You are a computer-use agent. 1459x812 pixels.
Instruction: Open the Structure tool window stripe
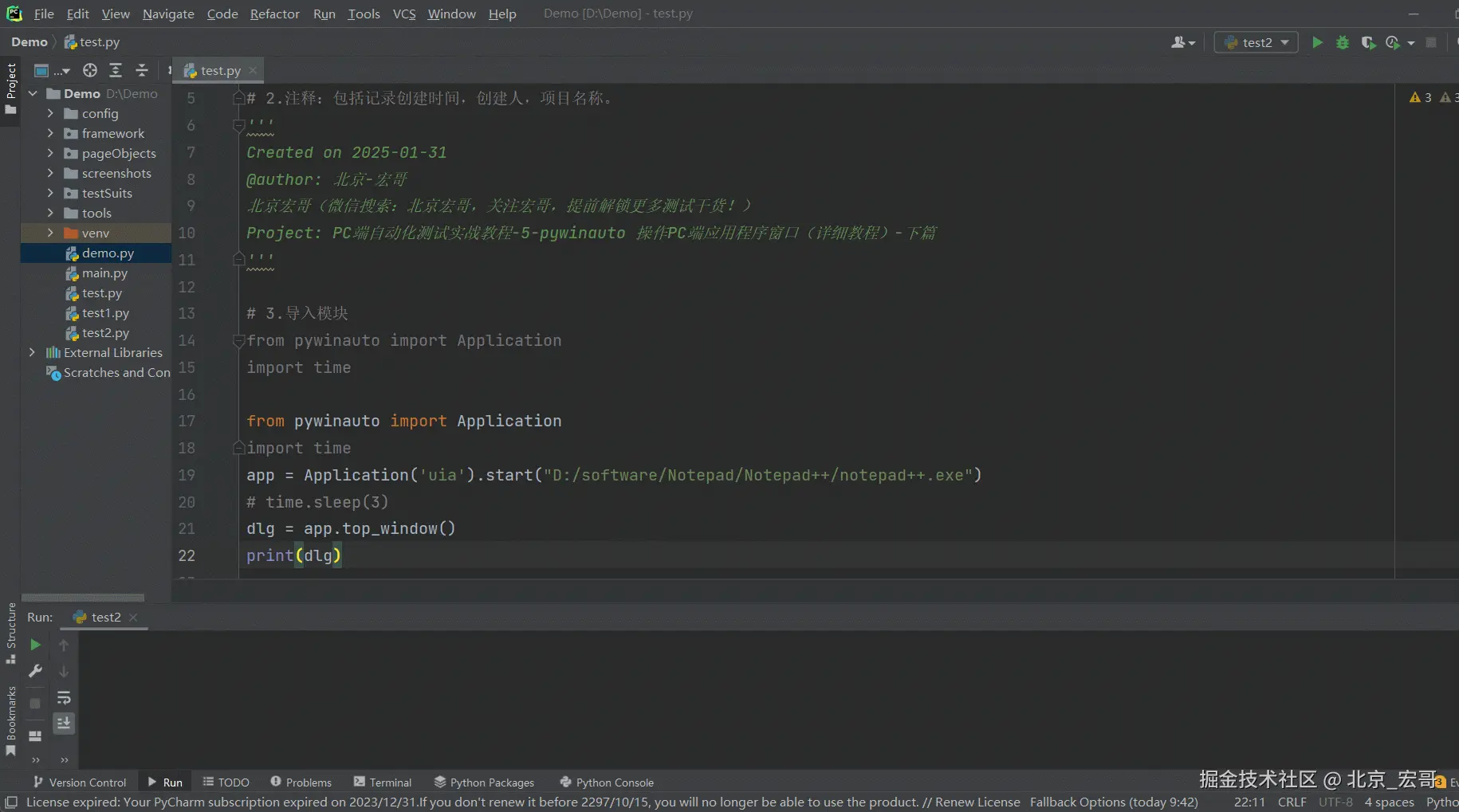pyautogui.click(x=10, y=633)
